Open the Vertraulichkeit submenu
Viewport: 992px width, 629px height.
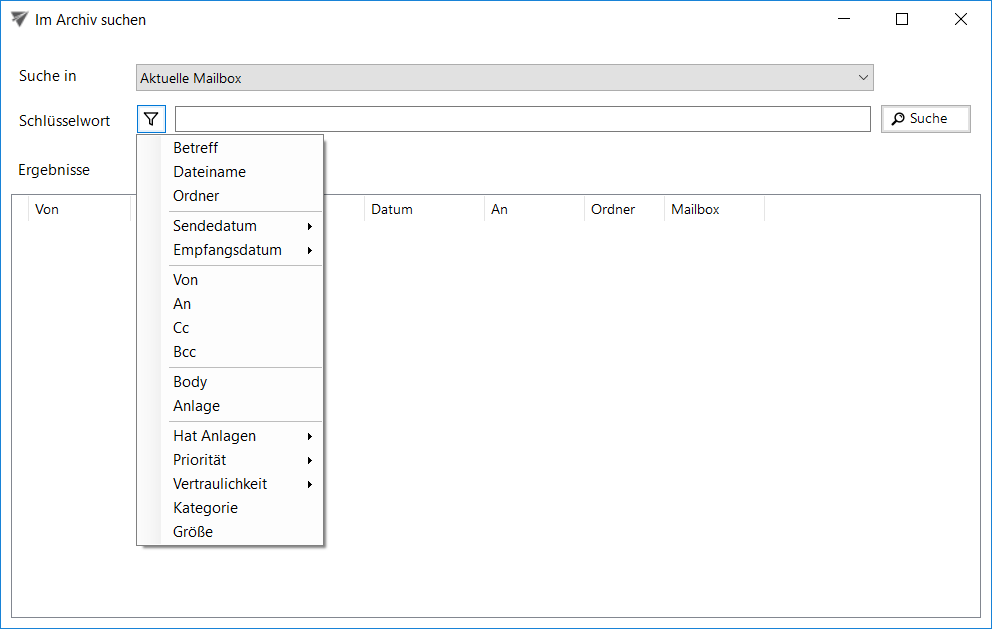click(x=220, y=484)
